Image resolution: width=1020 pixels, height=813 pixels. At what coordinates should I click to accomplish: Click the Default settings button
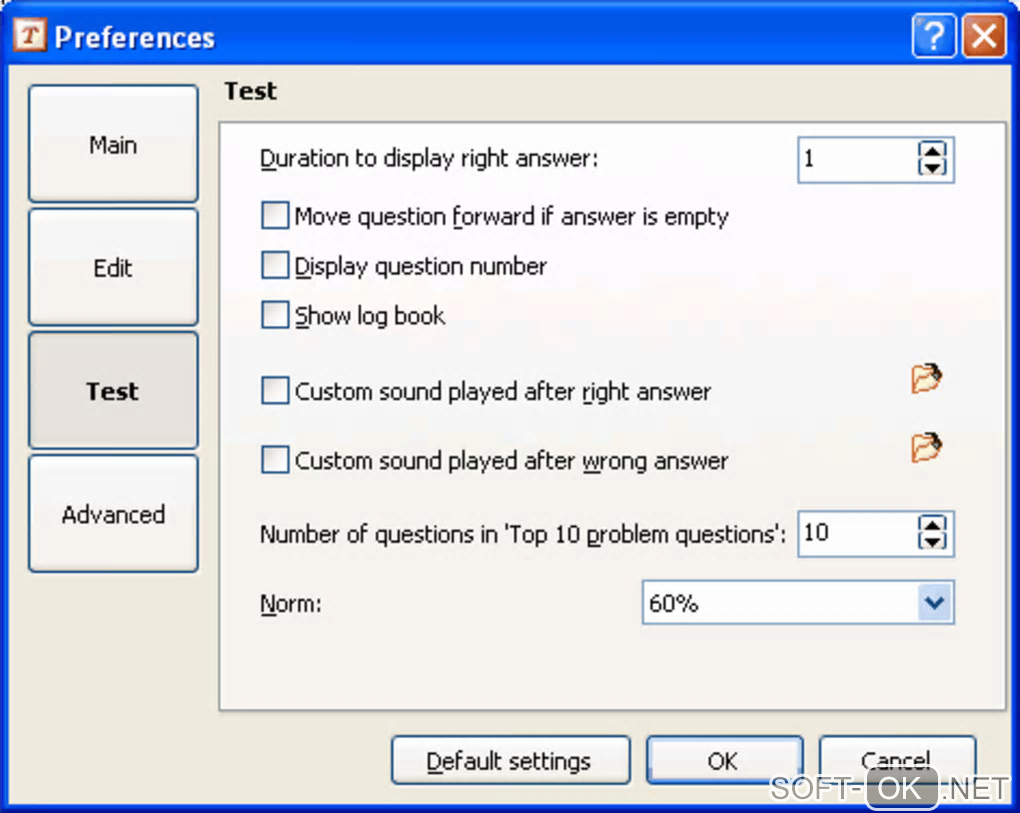tap(510, 762)
